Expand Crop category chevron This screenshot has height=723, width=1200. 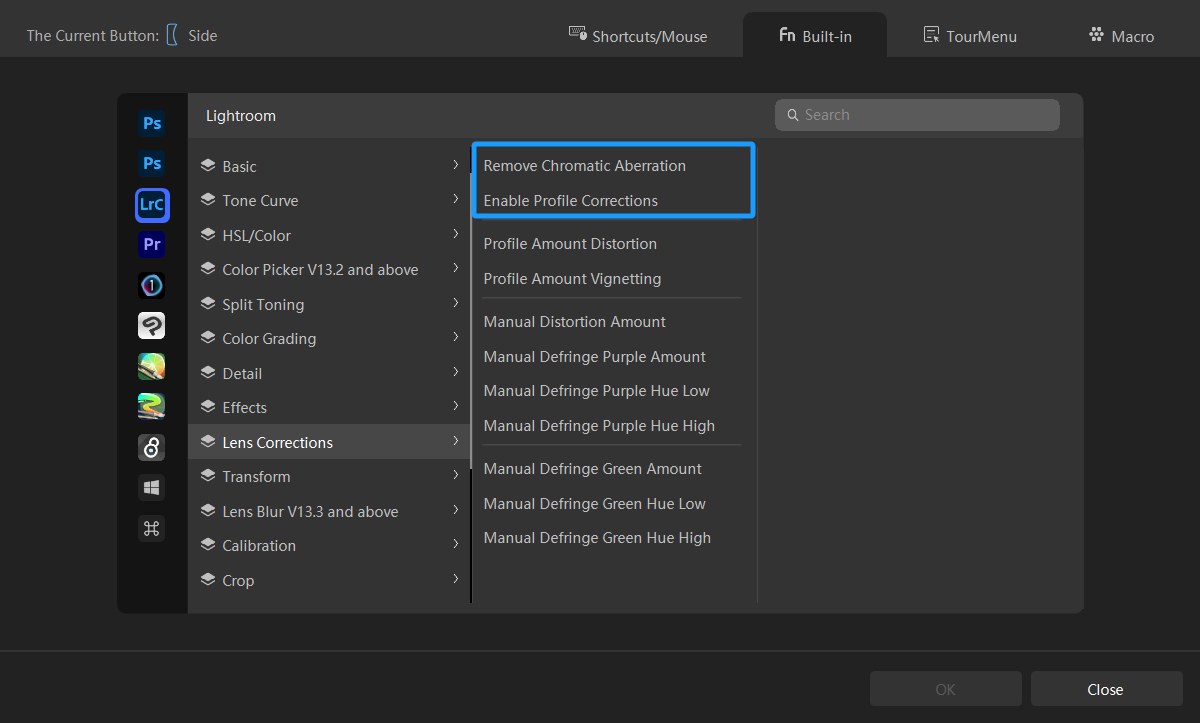(x=455, y=579)
